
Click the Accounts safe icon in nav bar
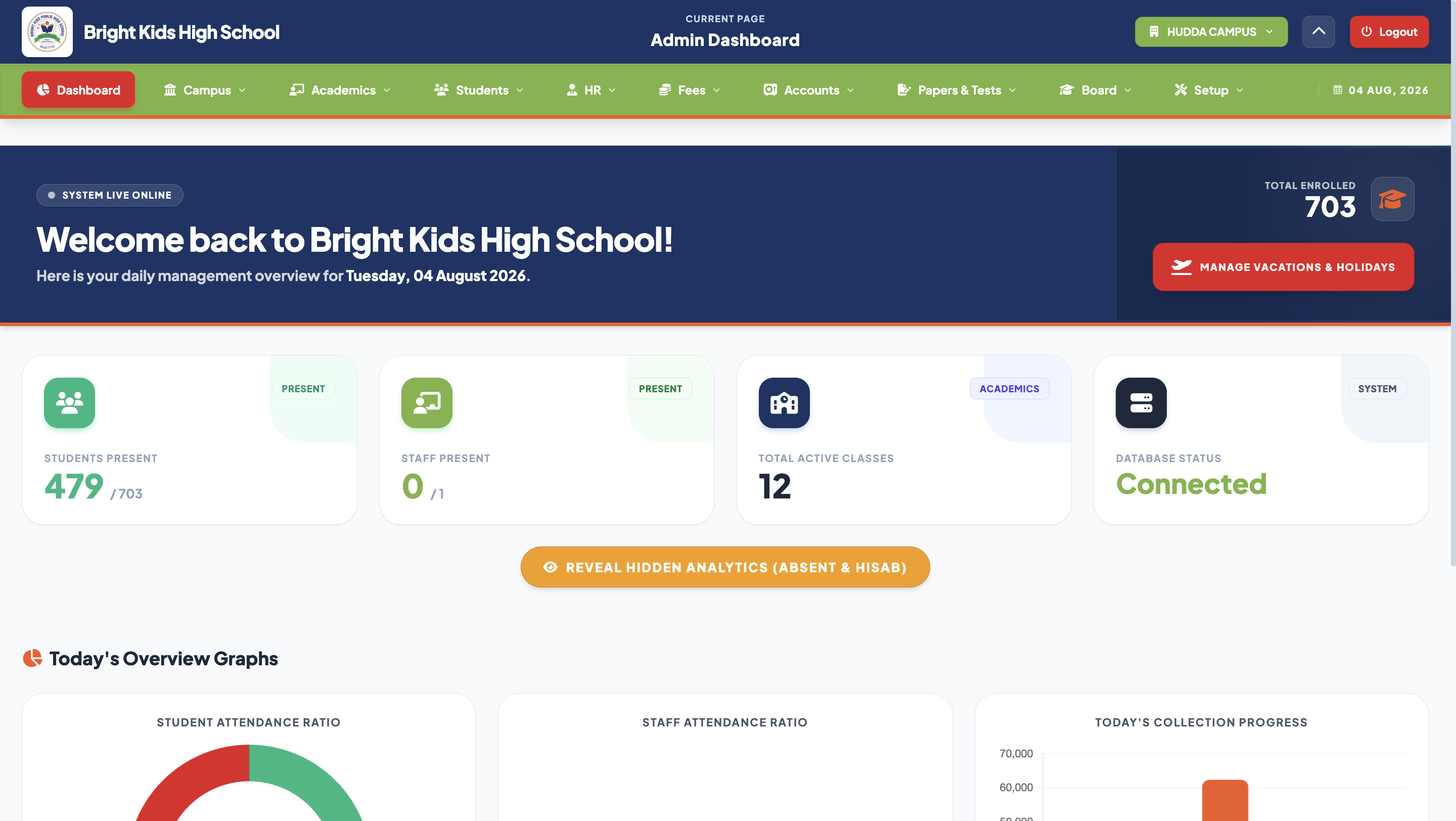770,90
